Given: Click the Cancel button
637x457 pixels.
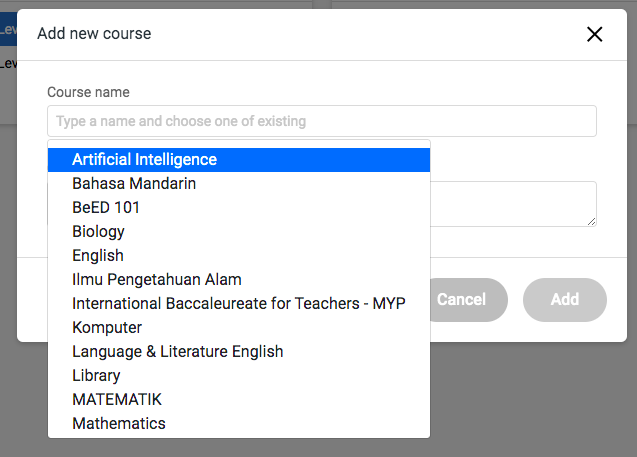Looking at the screenshot, I should click(x=467, y=300).
